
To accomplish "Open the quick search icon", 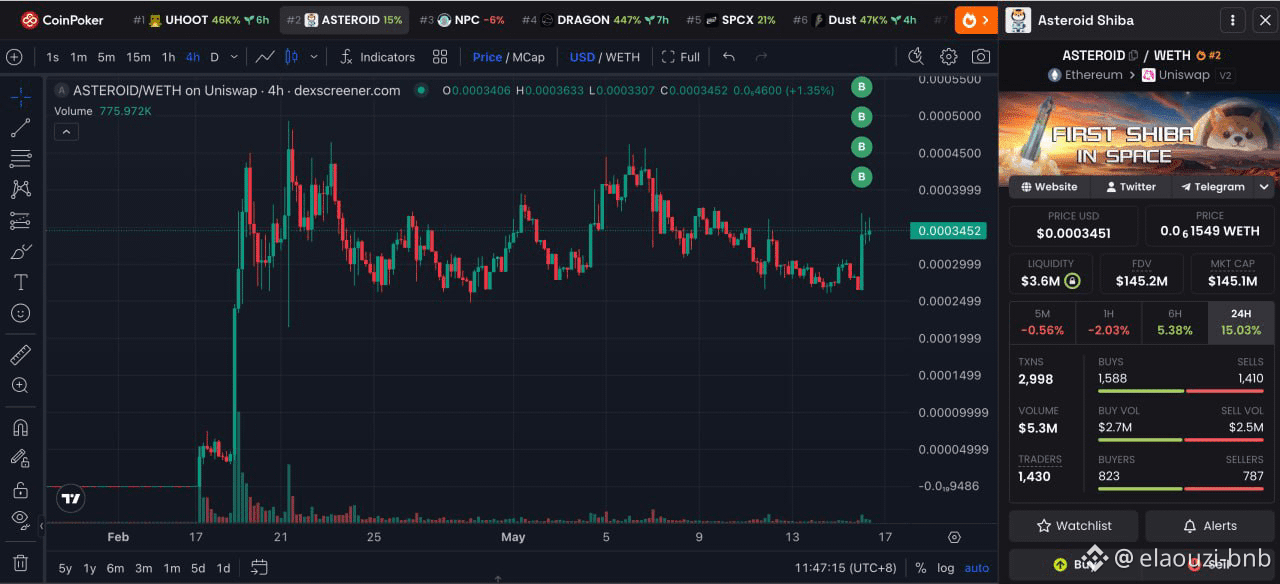I will click(915, 57).
